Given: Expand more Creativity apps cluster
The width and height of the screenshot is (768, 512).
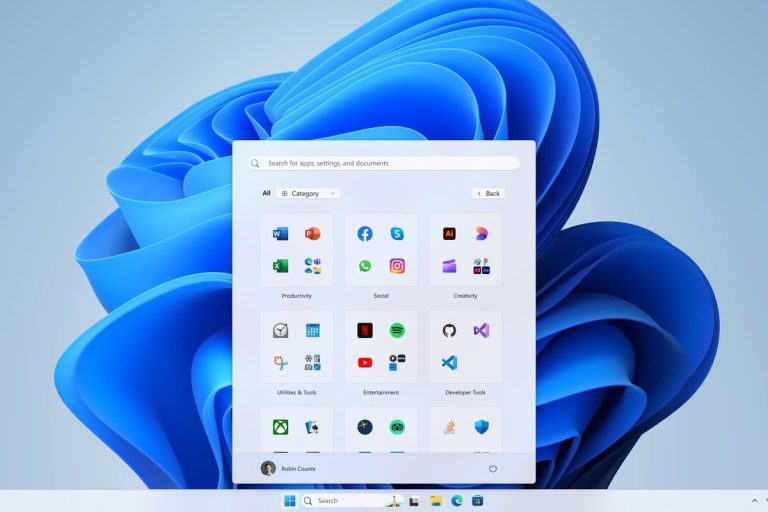Looking at the screenshot, I should click(481, 266).
